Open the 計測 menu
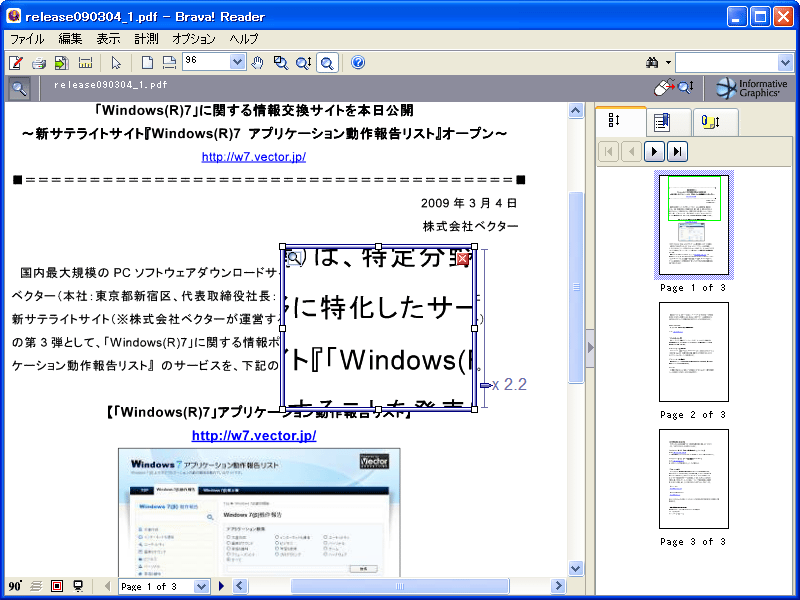The image size is (800, 600). (x=146, y=39)
